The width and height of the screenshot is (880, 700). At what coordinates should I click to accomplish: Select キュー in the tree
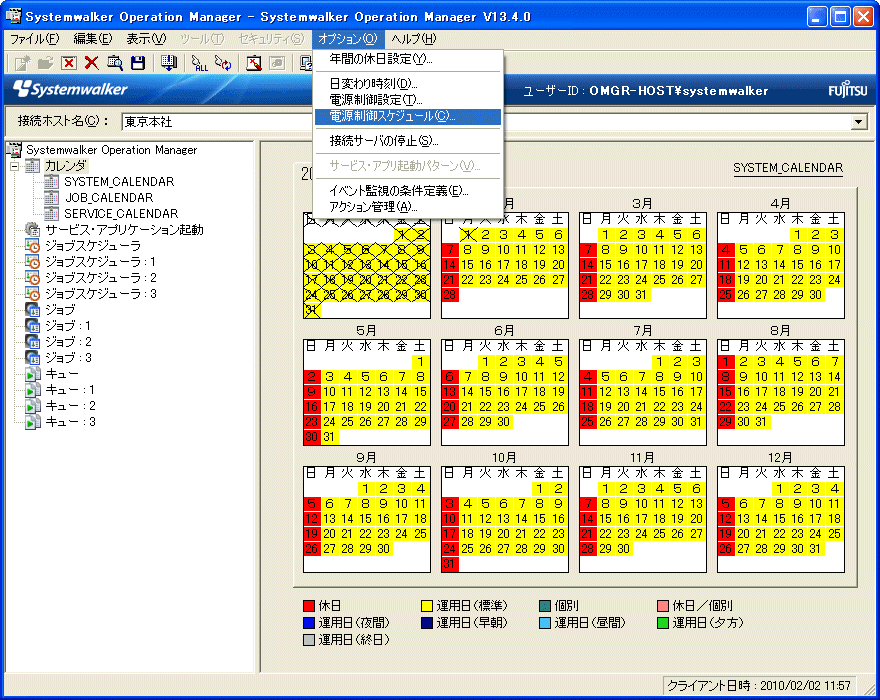[x=62, y=374]
